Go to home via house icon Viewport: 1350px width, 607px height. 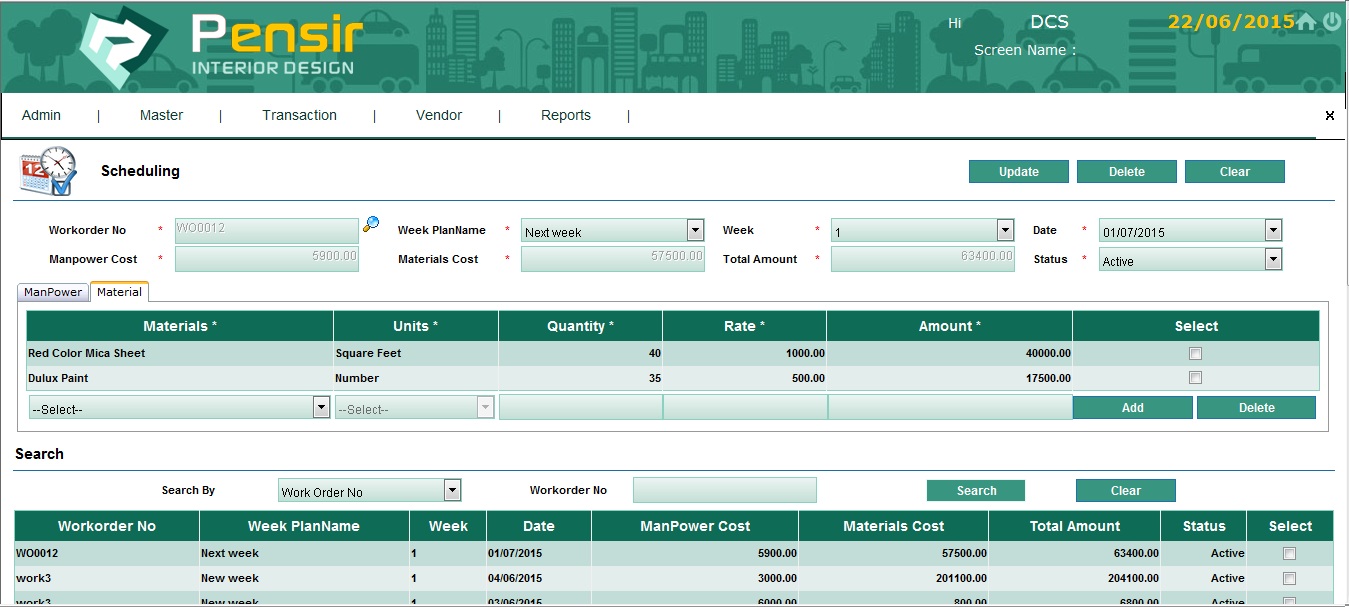pyautogui.click(x=1306, y=22)
